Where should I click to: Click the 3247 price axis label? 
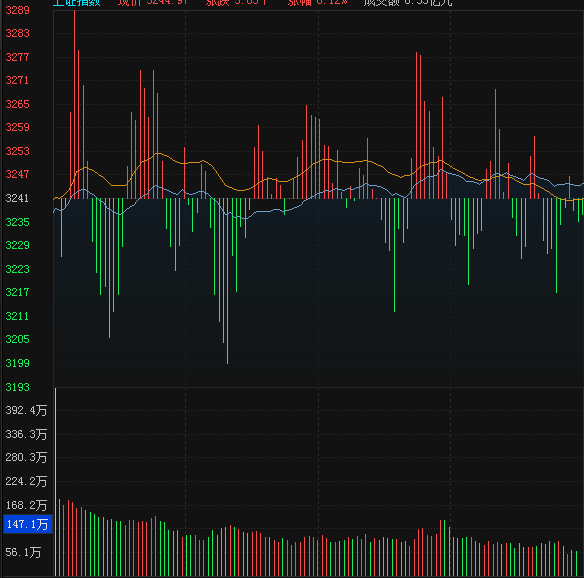[x=18, y=174]
